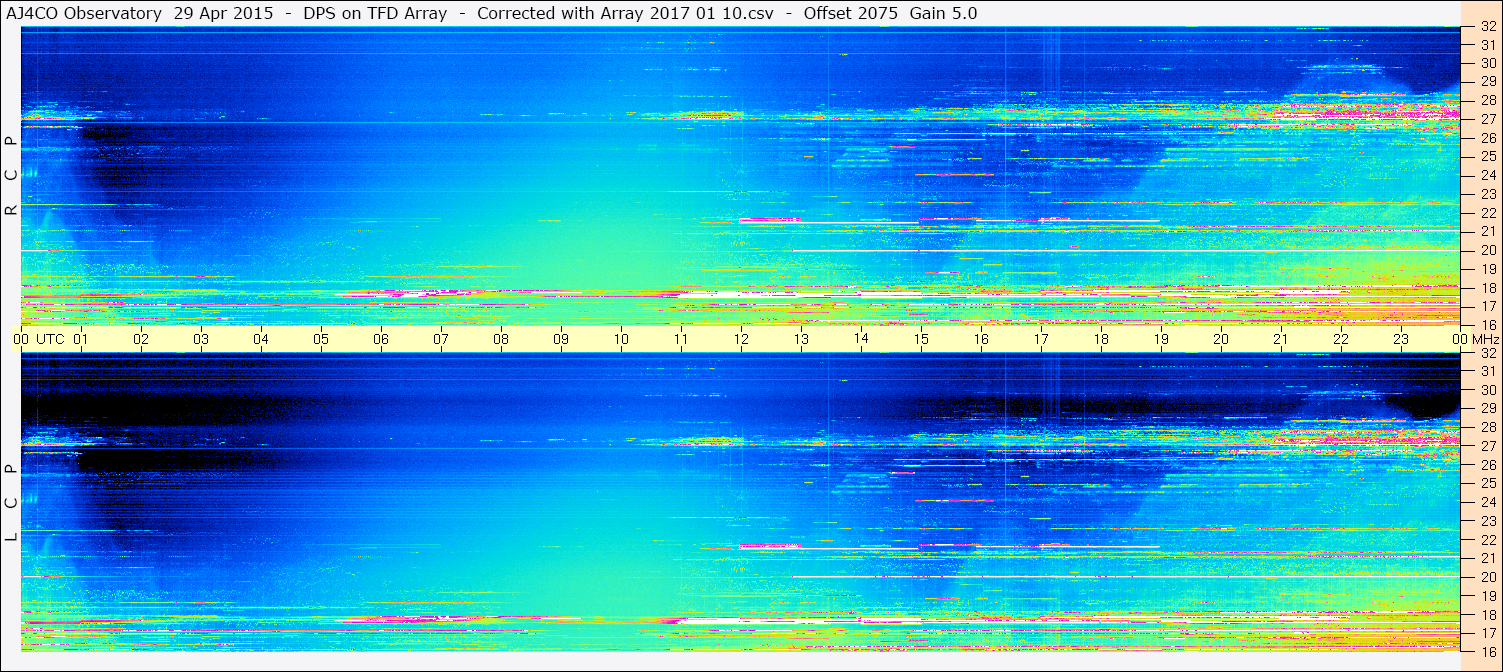Image resolution: width=1503 pixels, height=672 pixels.
Task: Select the 07 hour time marker
Action: pos(441,339)
